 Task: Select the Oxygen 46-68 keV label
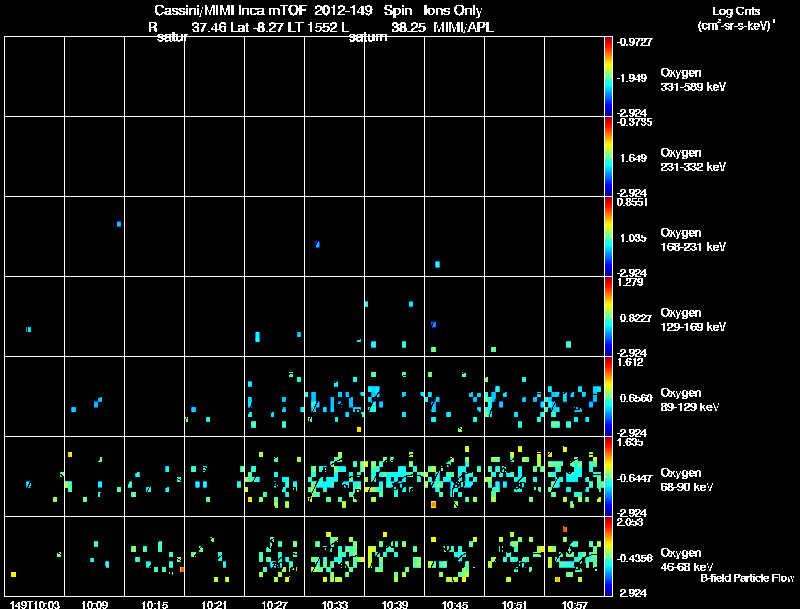pyautogui.click(x=687, y=560)
